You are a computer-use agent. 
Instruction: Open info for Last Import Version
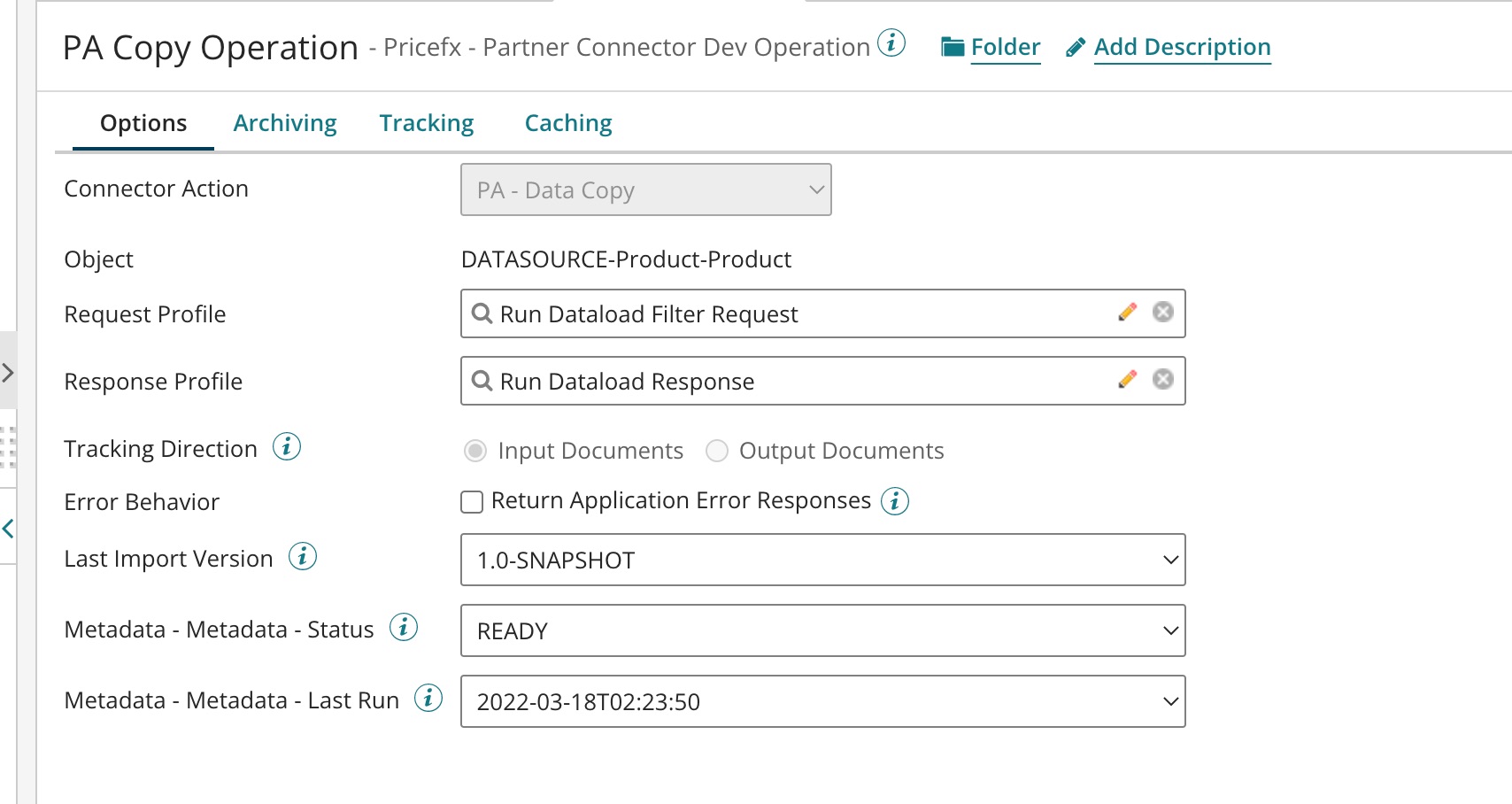303,557
